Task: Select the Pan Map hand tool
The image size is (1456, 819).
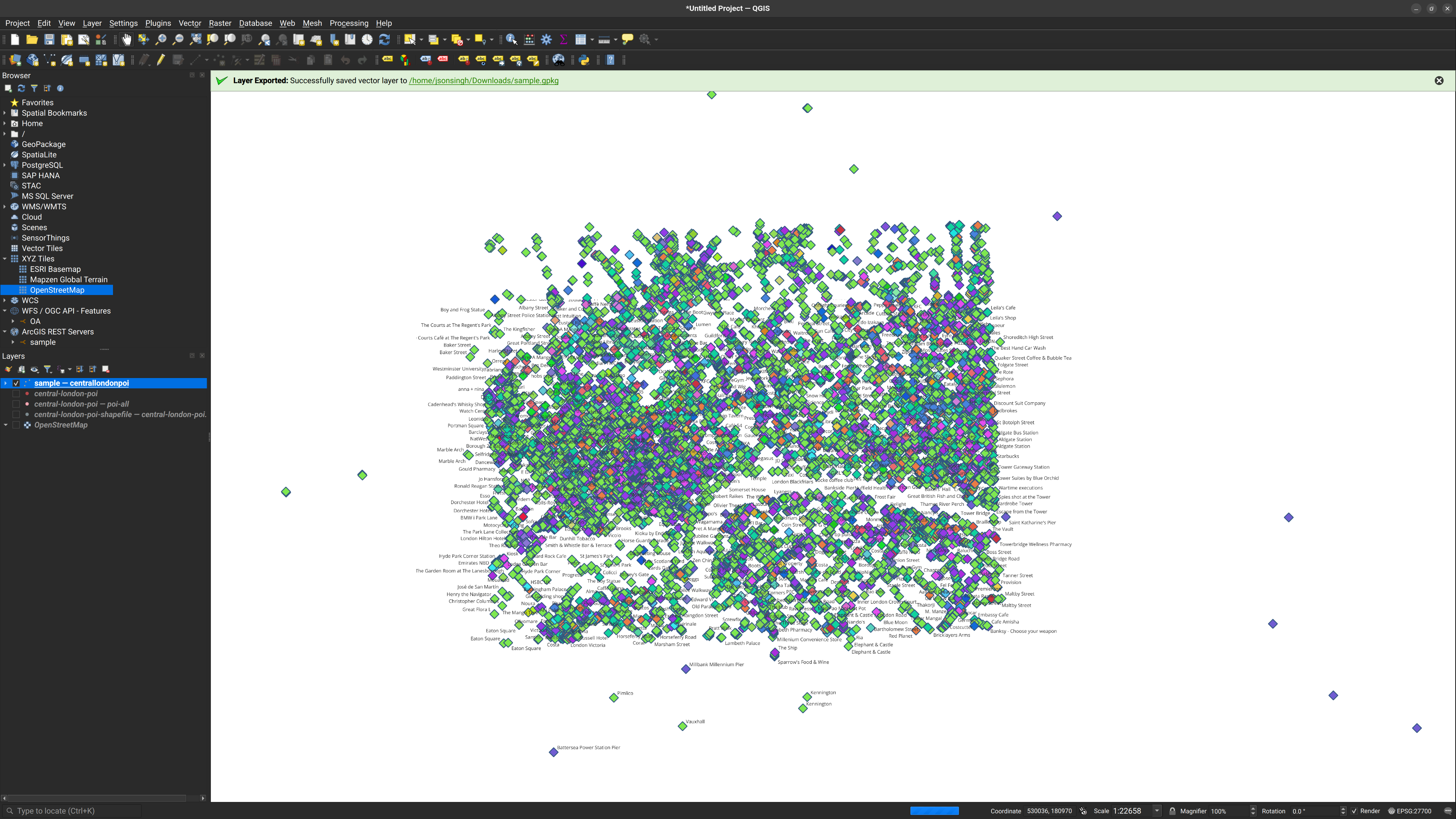Action: pos(127,39)
